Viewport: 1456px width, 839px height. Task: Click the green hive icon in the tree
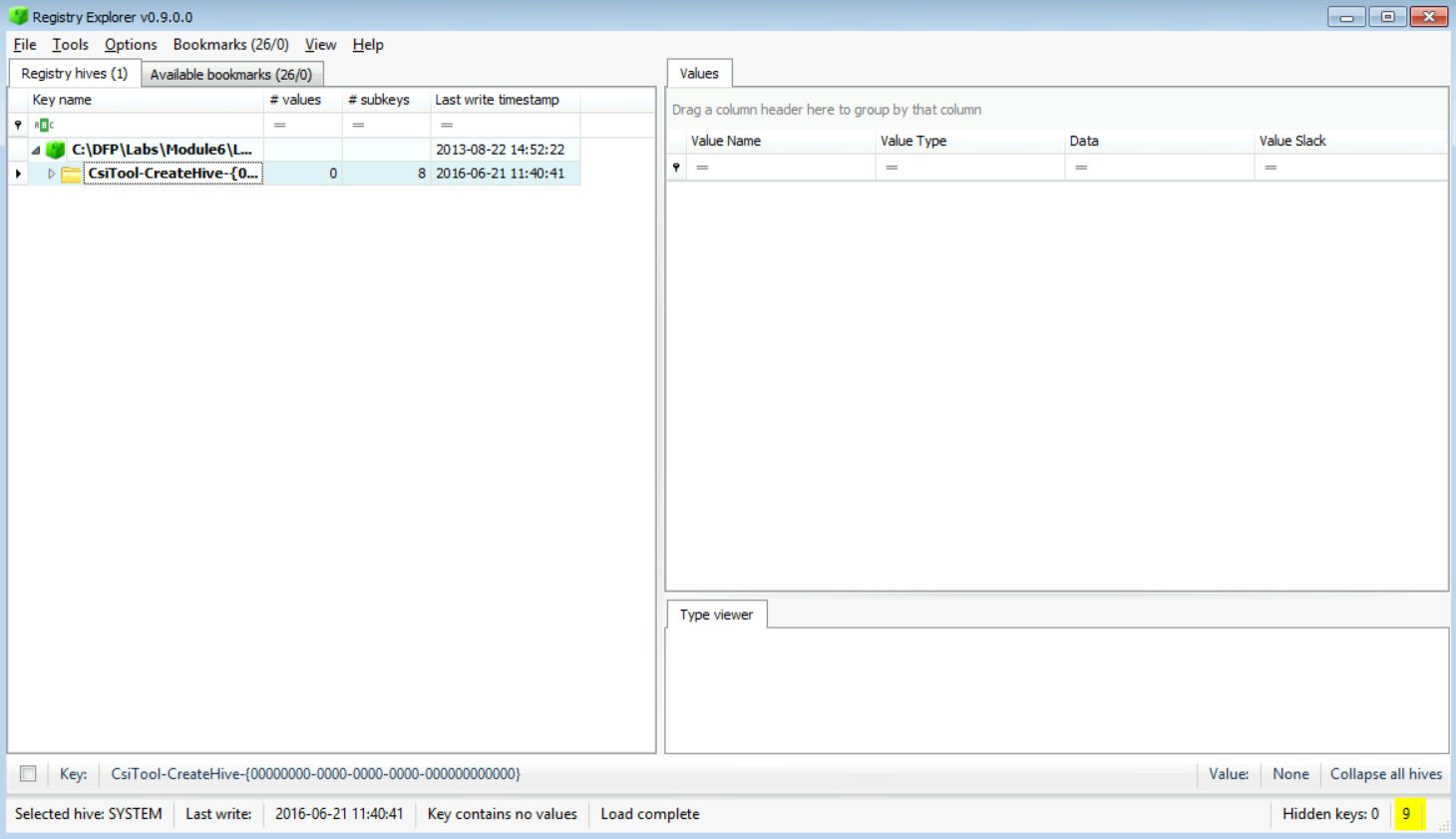[56, 150]
